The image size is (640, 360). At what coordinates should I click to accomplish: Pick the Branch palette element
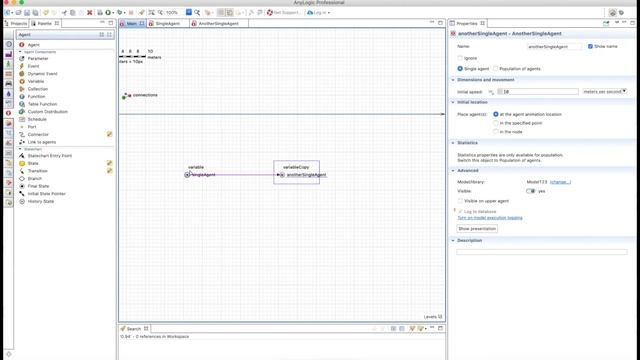34,178
